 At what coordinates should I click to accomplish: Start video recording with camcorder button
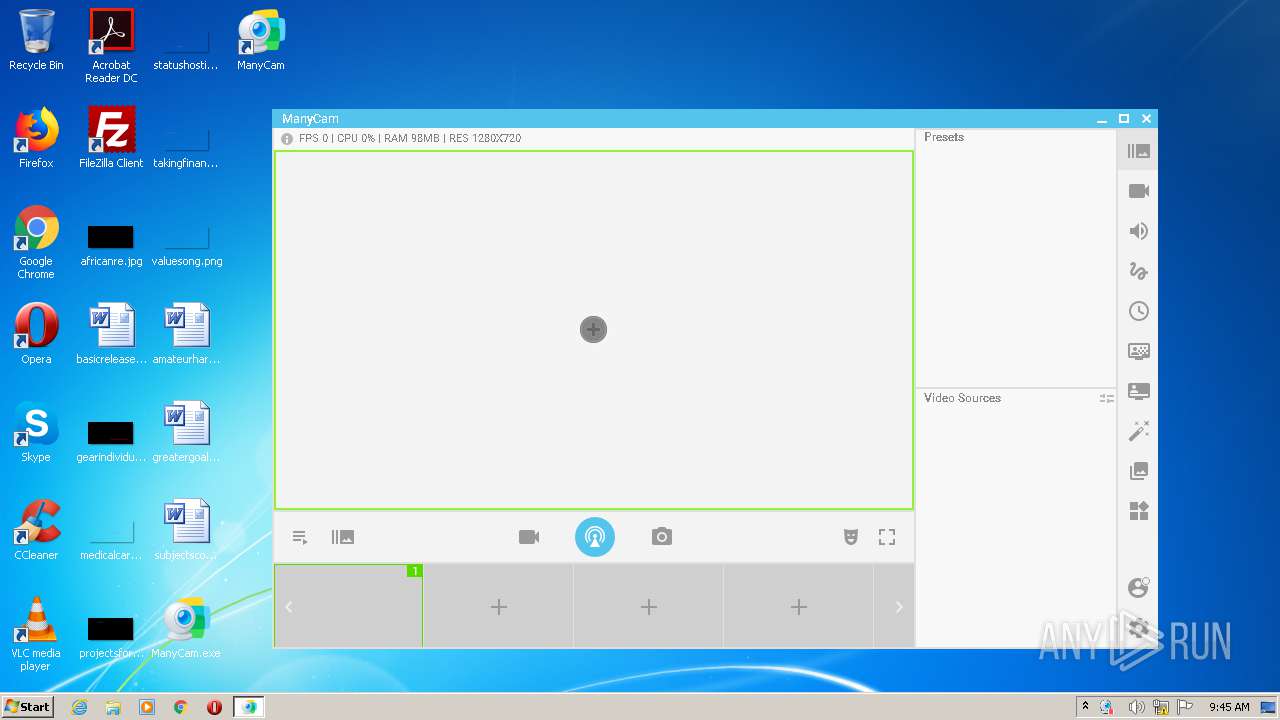pos(529,537)
